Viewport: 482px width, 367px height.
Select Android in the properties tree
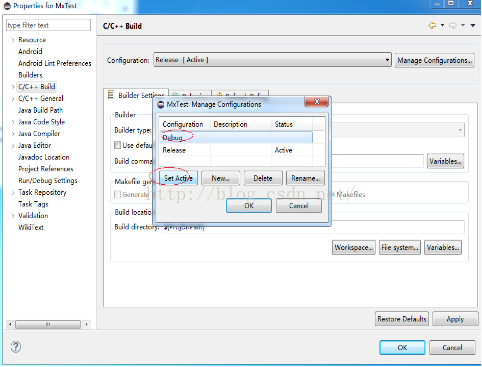tap(30, 51)
